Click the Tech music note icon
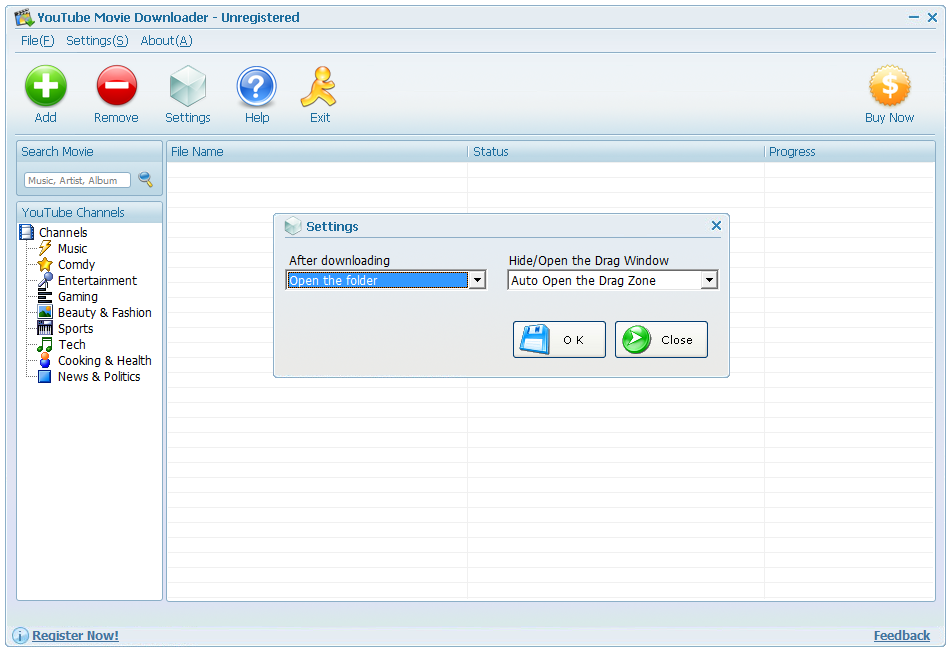Viewport: 949px width, 649px height. click(45, 344)
